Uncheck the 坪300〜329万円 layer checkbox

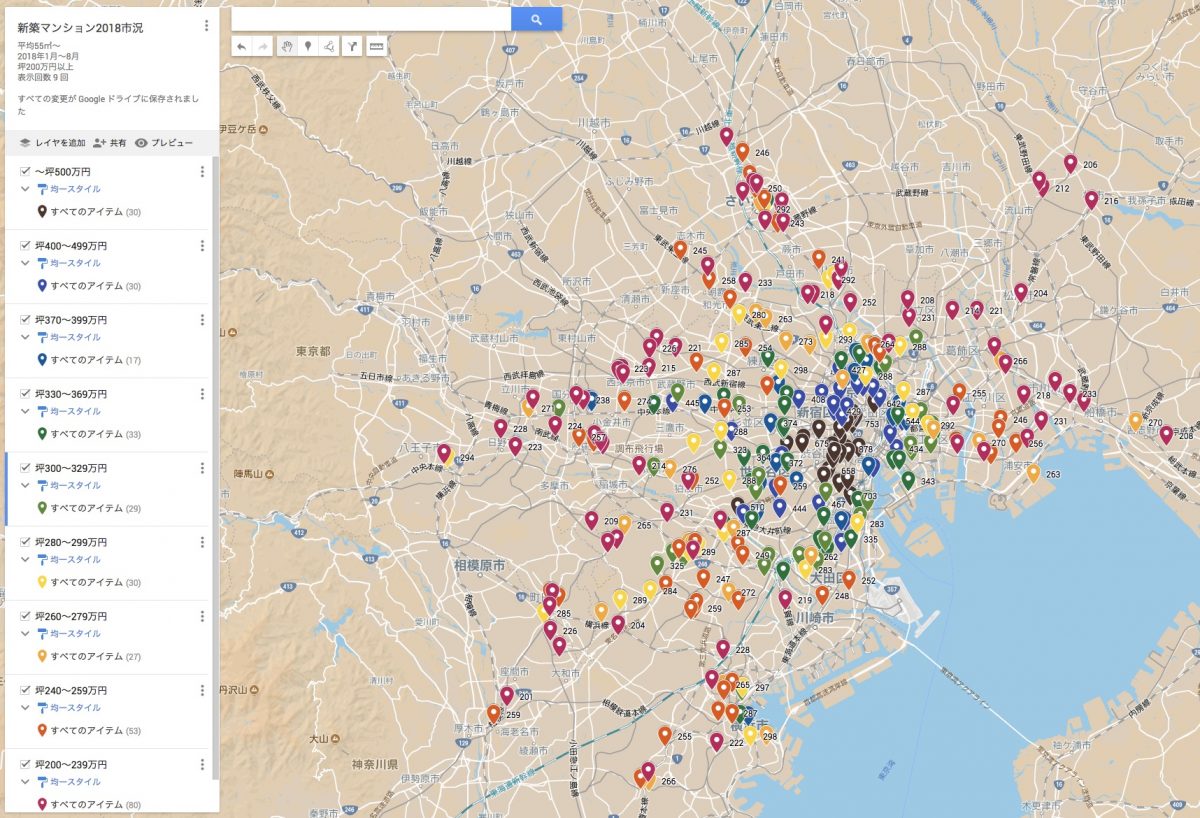click(x=25, y=468)
